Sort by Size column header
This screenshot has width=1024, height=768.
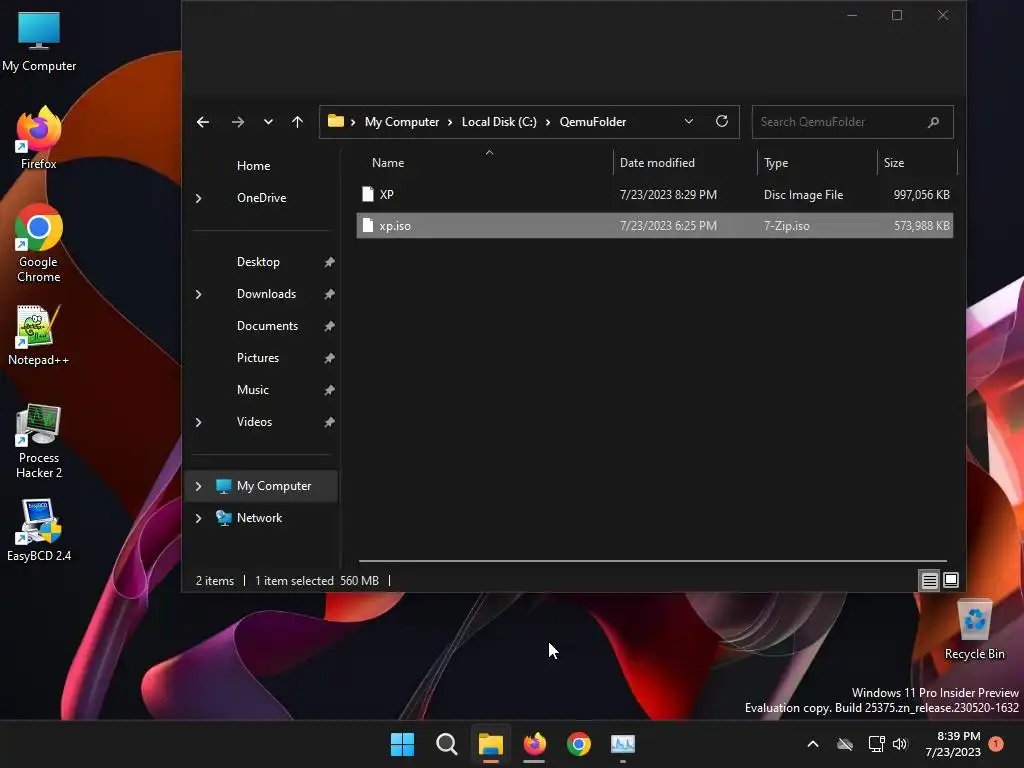coord(894,163)
